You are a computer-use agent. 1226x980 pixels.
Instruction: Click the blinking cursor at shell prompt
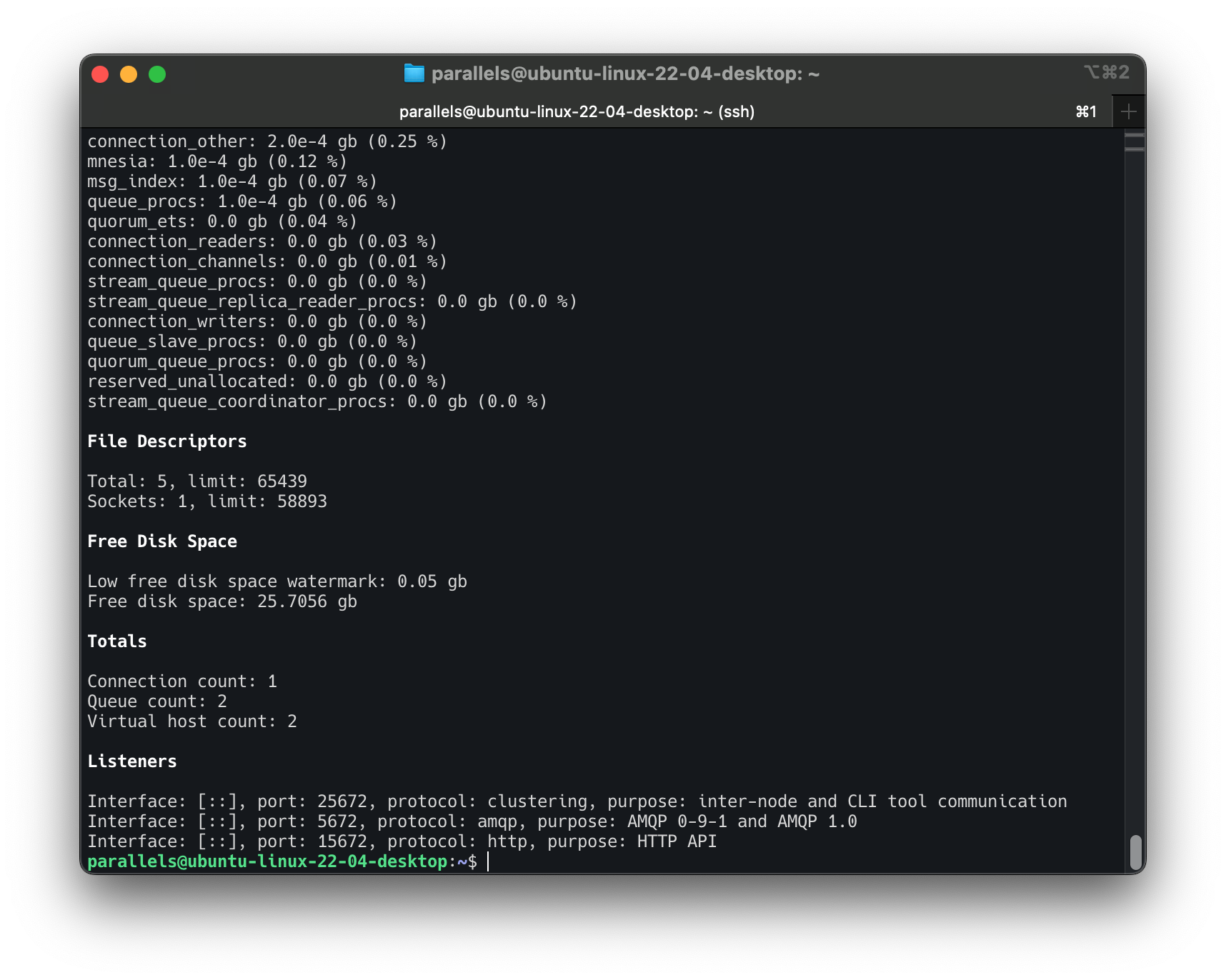(488, 862)
